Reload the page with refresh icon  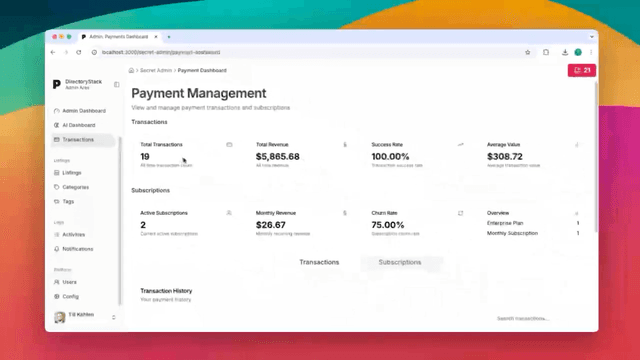[x=79, y=52]
